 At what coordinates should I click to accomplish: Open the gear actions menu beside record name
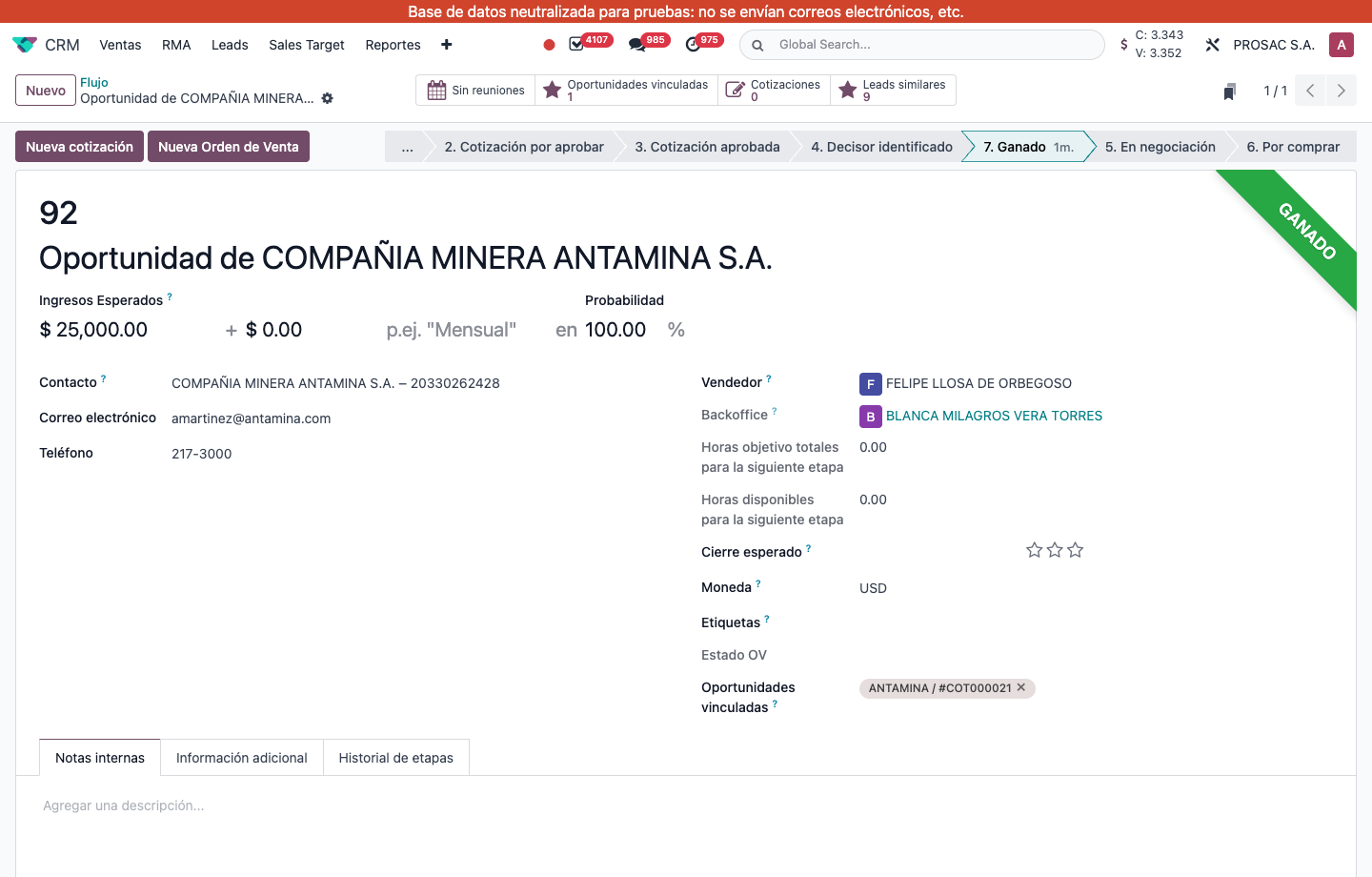click(x=328, y=98)
